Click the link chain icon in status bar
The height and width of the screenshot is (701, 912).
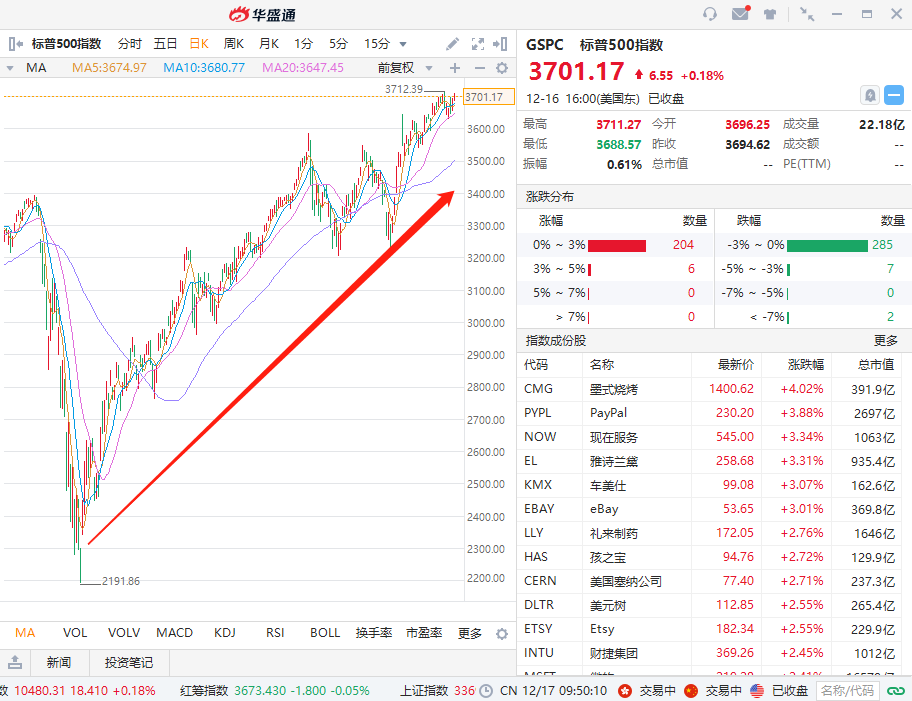pyautogui.click(x=896, y=691)
